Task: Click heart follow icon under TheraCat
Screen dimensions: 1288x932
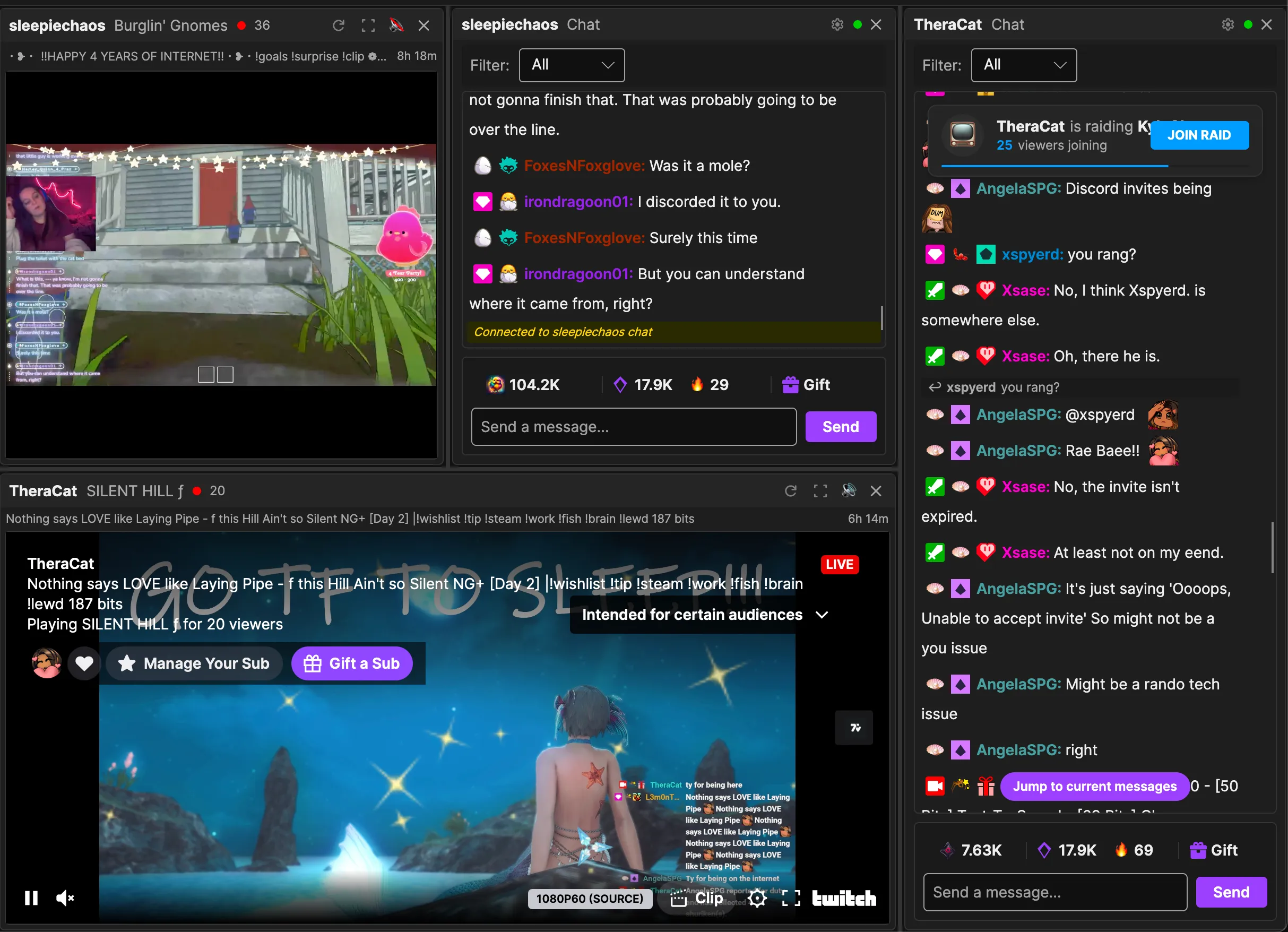Action: 84,663
